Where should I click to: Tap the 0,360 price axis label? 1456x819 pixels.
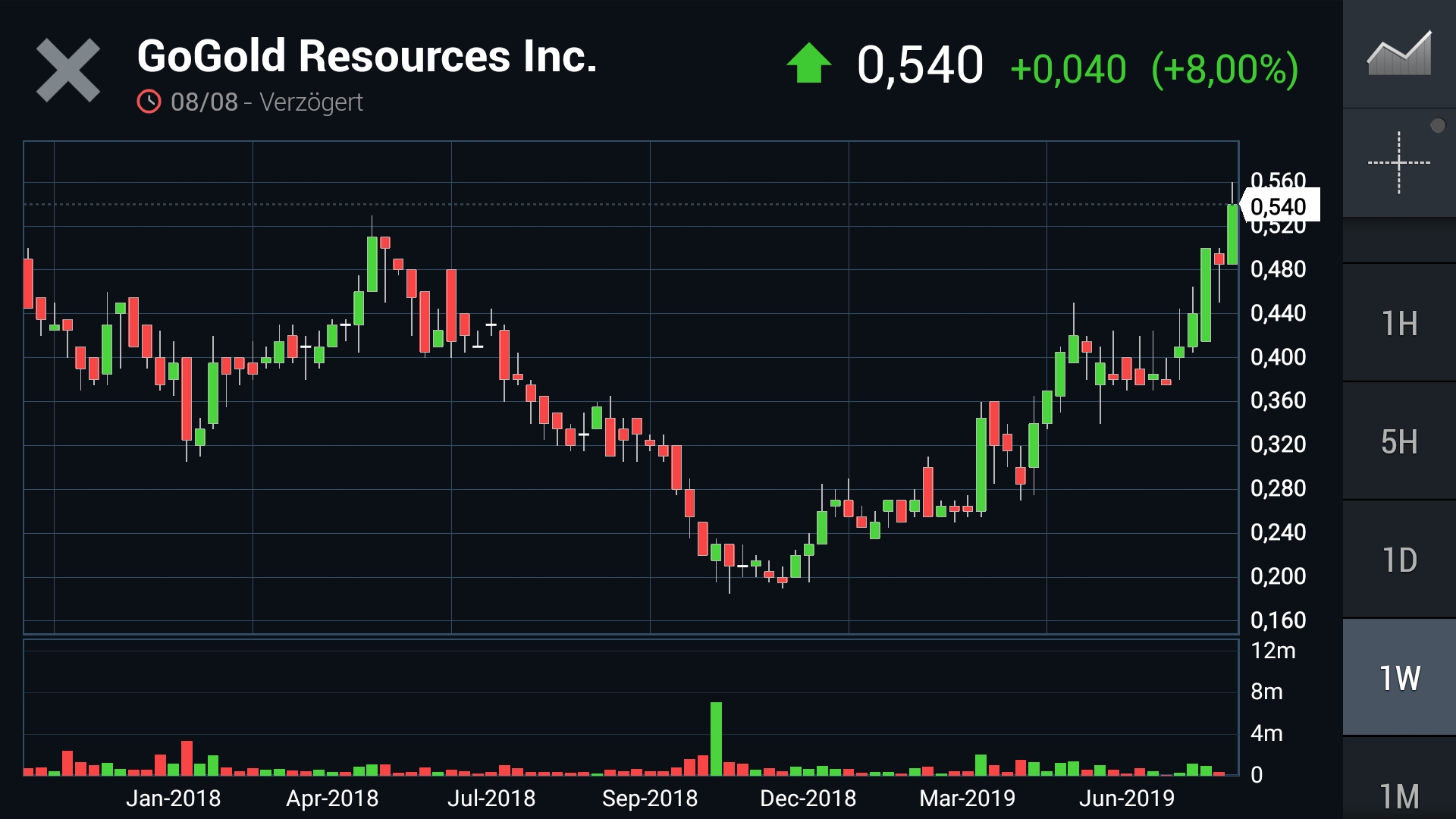pyautogui.click(x=1279, y=400)
